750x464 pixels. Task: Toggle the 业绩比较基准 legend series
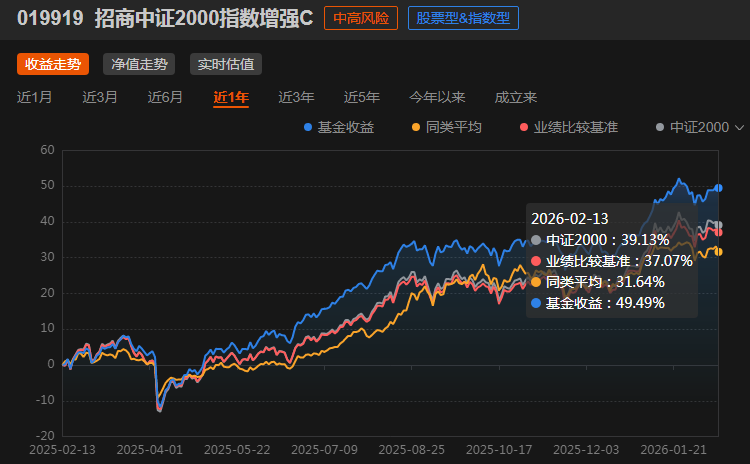(569, 127)
